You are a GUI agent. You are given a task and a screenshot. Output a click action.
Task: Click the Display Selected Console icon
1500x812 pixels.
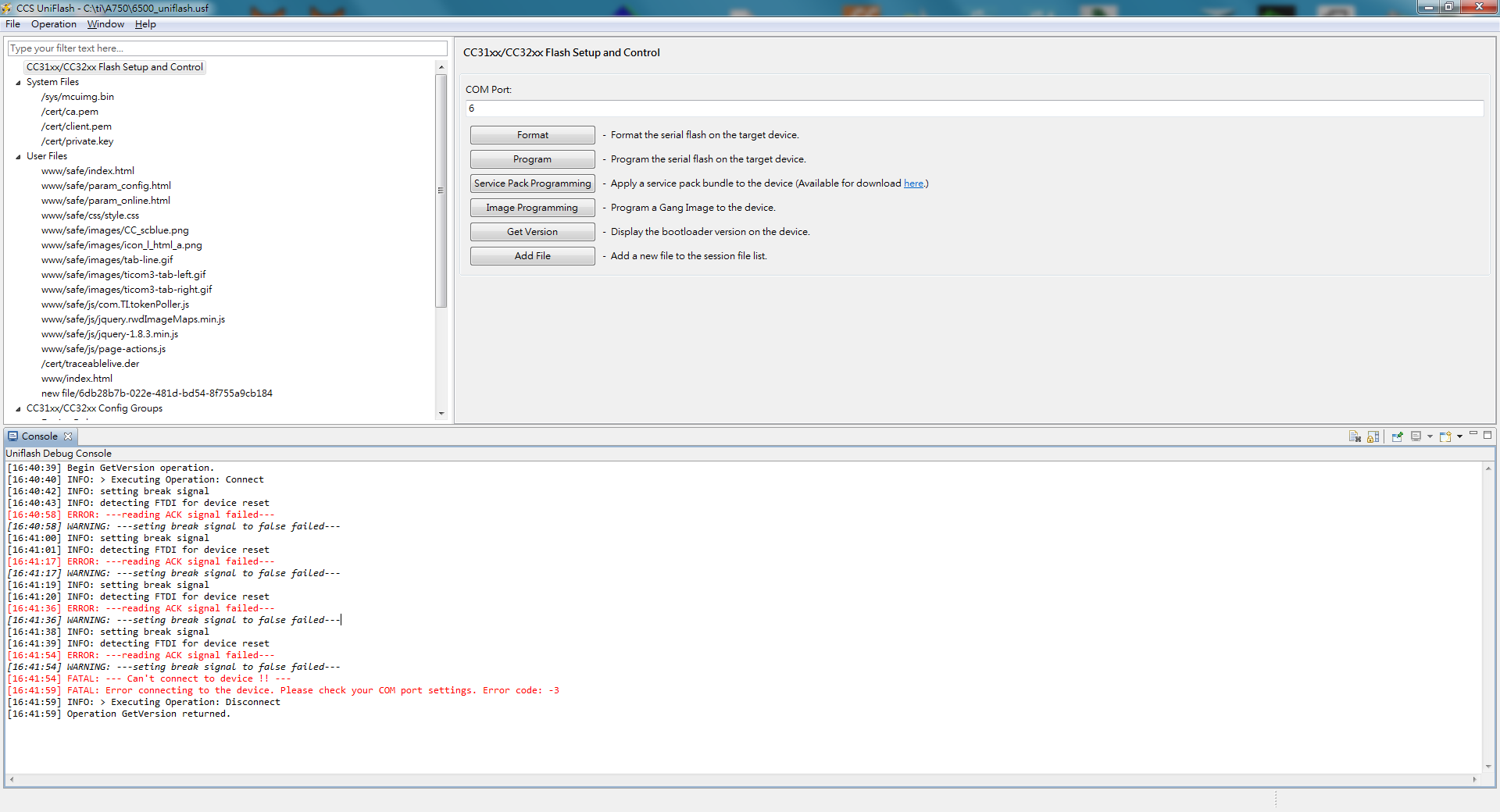point(1416,436)
